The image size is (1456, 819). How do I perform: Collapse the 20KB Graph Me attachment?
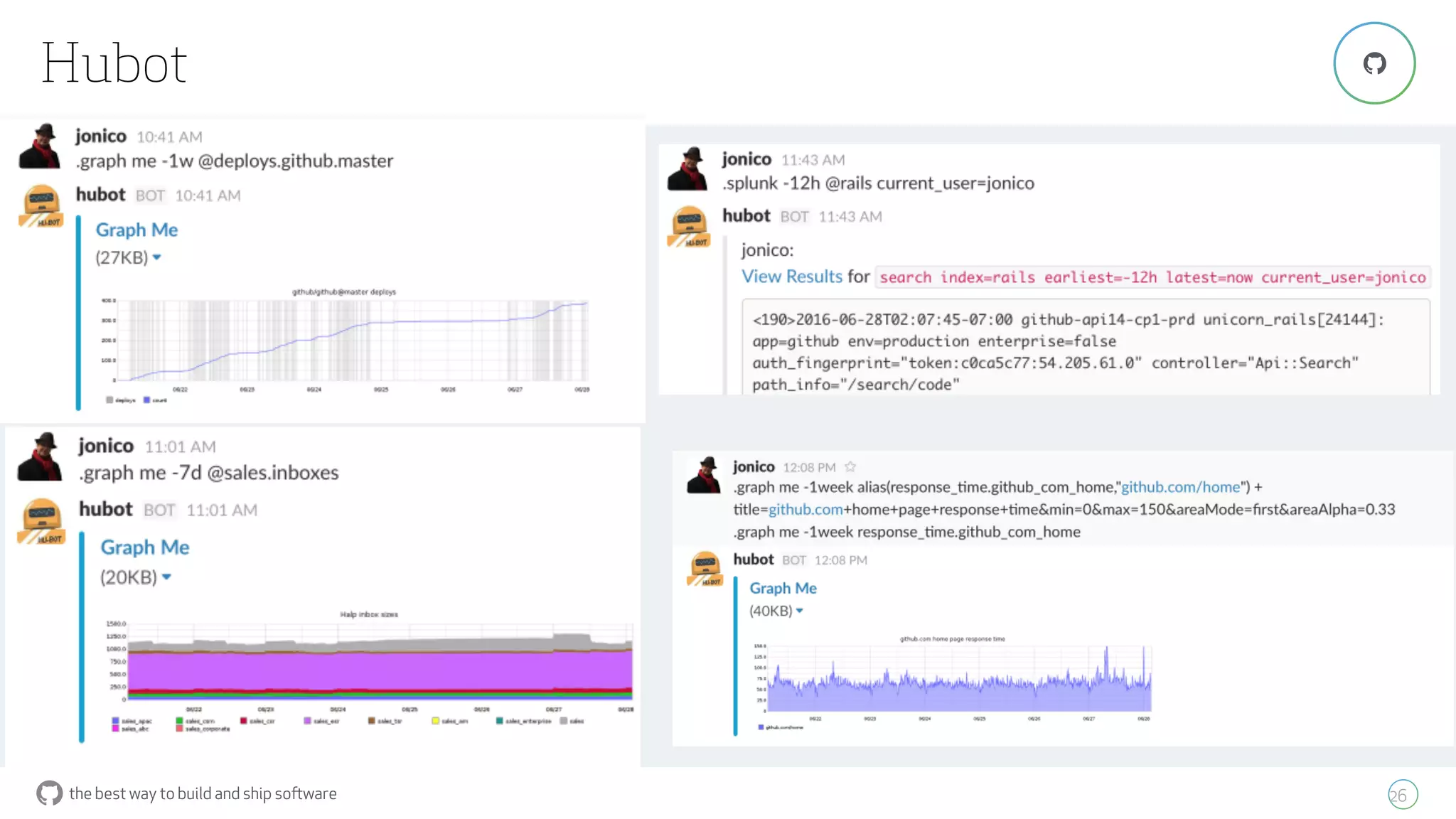[166, 577]
